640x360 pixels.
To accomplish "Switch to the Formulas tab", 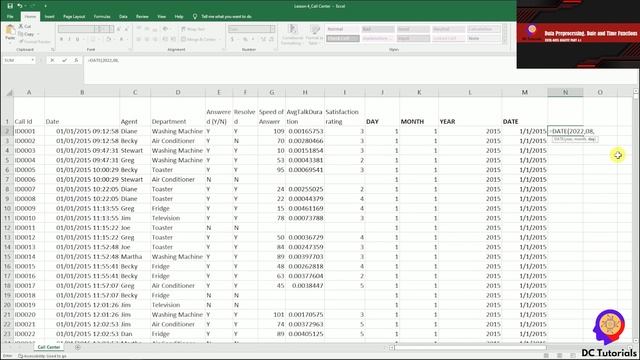I will (x=102, y=16).
